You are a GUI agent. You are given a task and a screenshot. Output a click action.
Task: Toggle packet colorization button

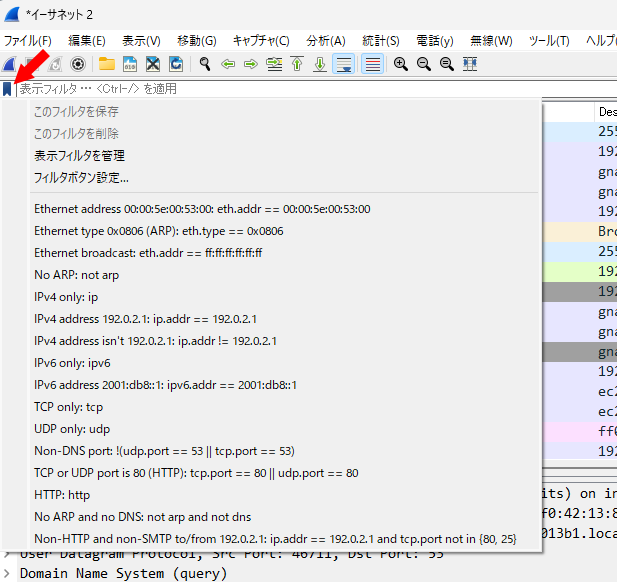pyautogui.click(x=372, y=64)
